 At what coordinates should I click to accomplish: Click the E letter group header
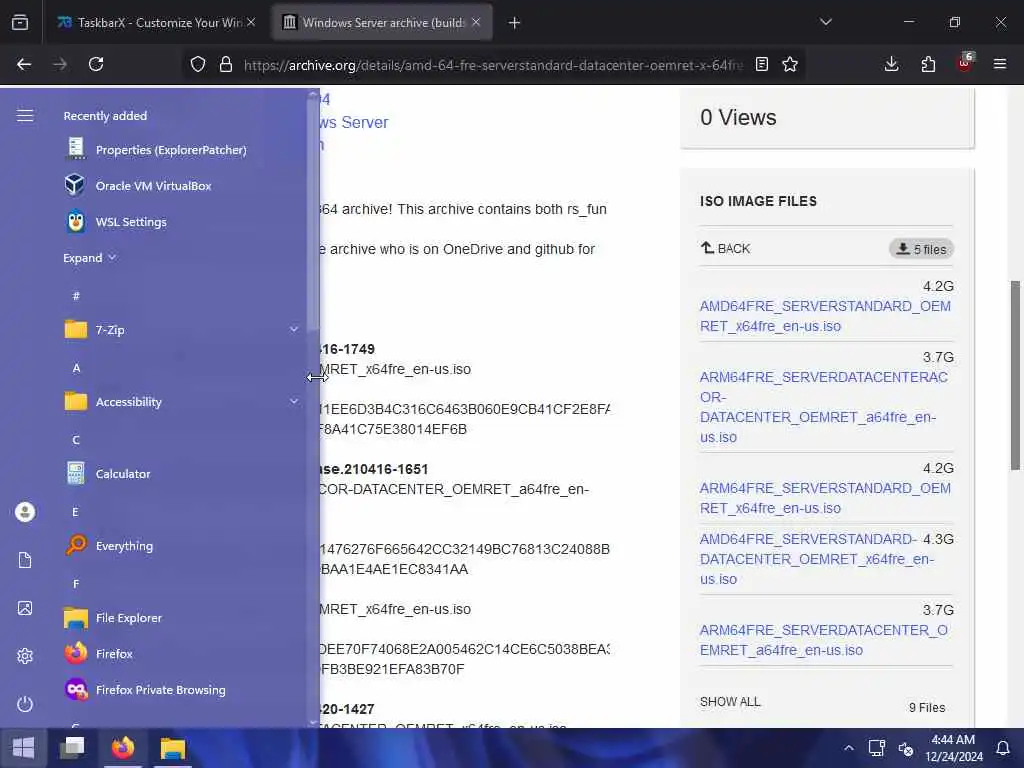click(x=76, y=511)
